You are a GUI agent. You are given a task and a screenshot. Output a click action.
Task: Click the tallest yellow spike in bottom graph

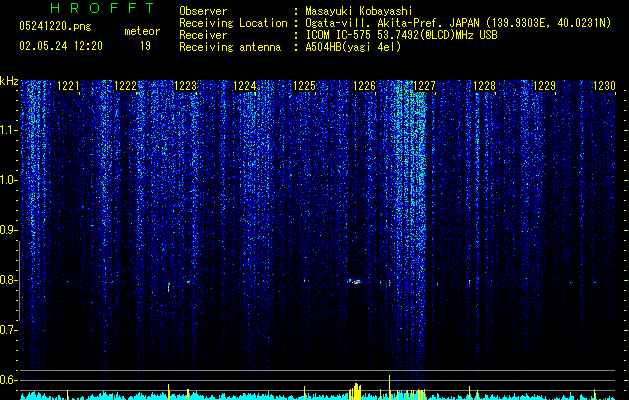(389, 387)
